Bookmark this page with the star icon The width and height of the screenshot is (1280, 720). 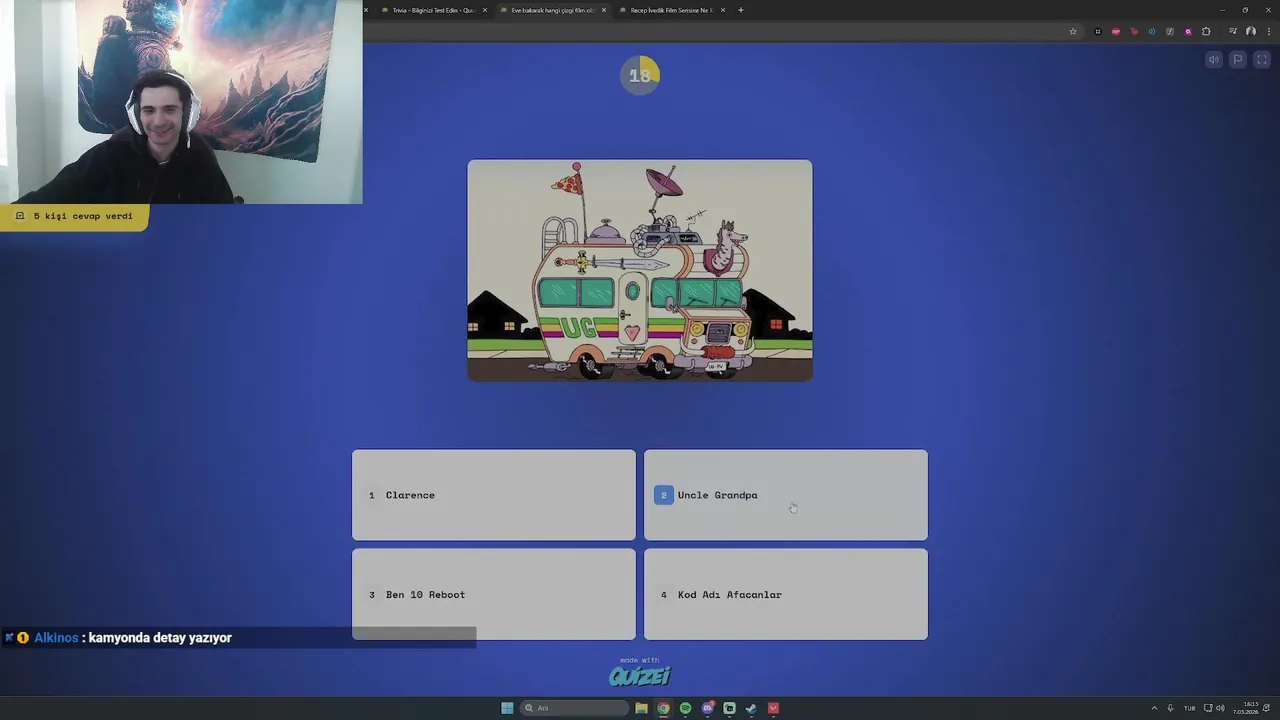click(x=1073, y=32)
